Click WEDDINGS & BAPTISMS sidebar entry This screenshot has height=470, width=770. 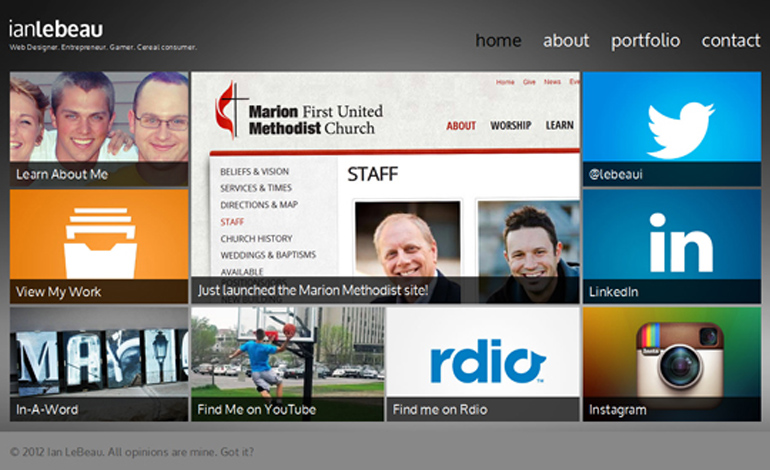[x=268, y=255]
